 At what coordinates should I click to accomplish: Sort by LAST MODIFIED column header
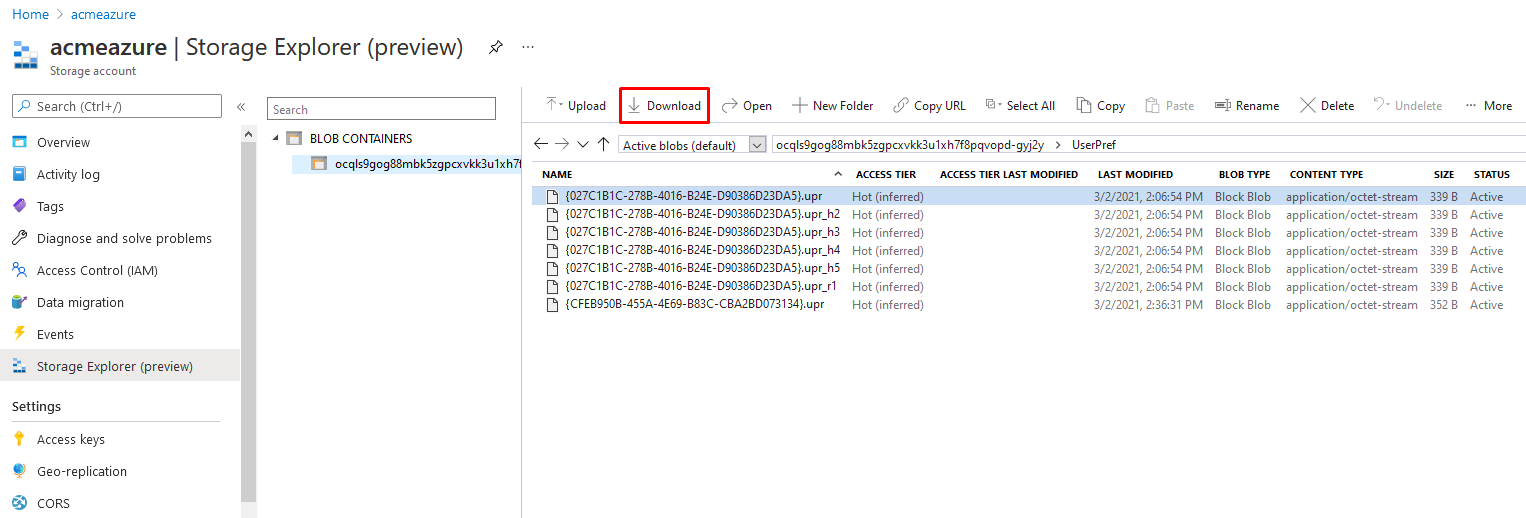[x=1135, y=174]
